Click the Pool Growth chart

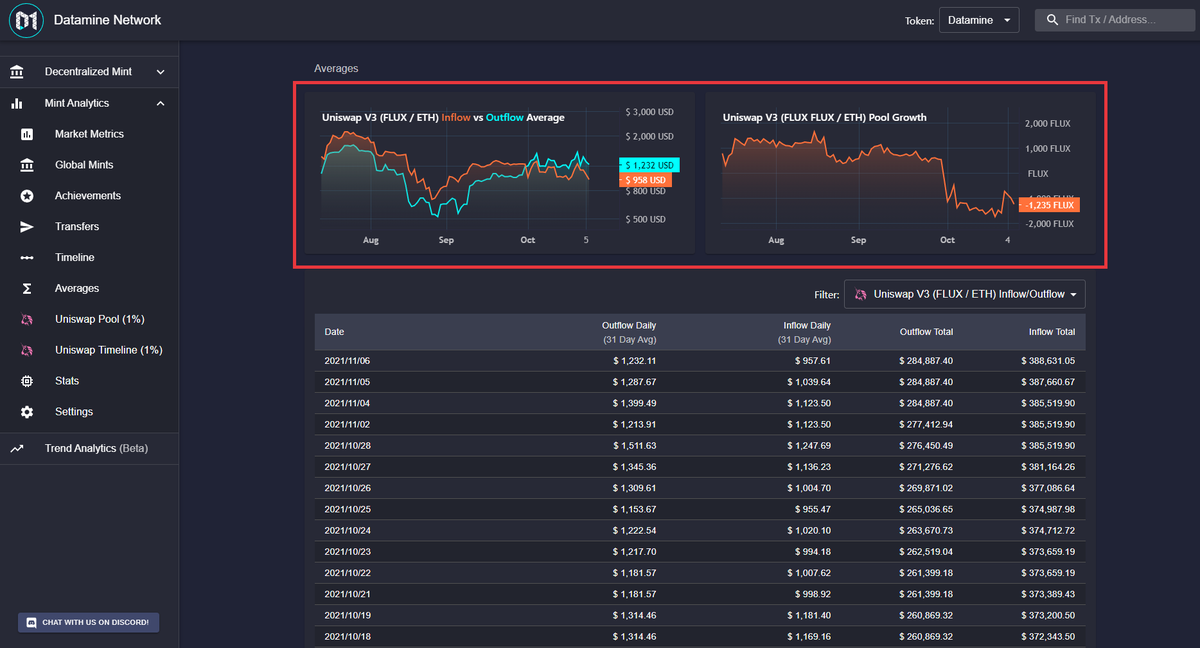point(899,173)
